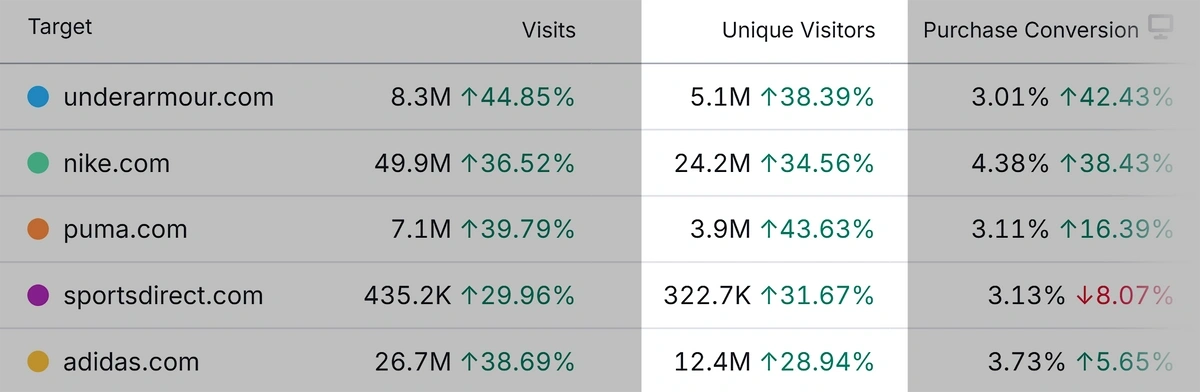Select the 3.11% purchase conversion value
This screenshot has width=1200, height=392.
coord(1010,229)
